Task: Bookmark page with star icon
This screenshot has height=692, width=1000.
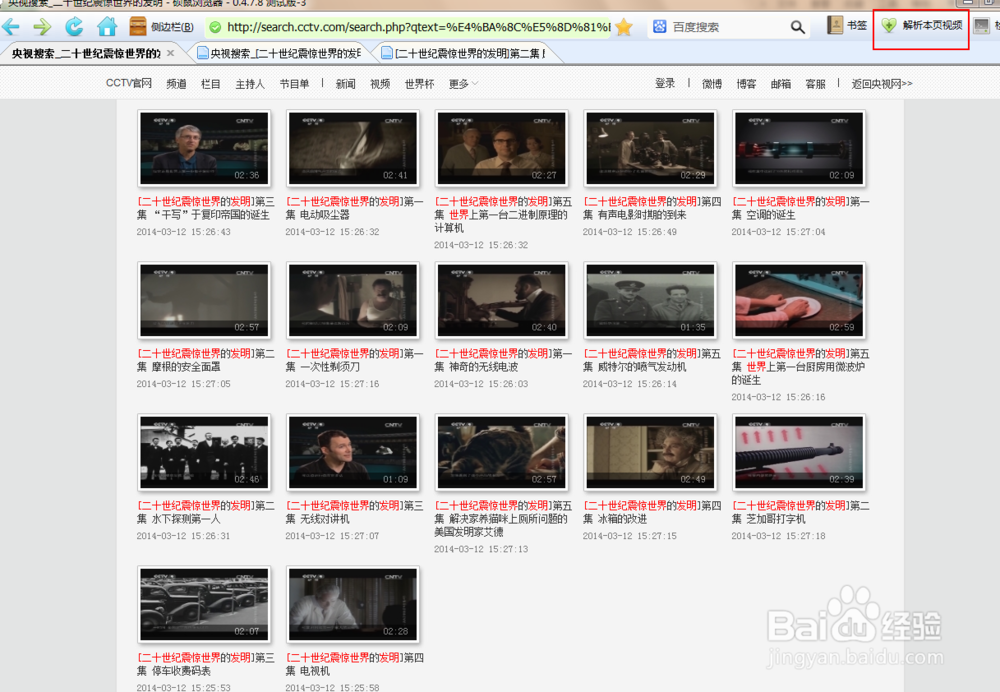Action: point(624,27)
